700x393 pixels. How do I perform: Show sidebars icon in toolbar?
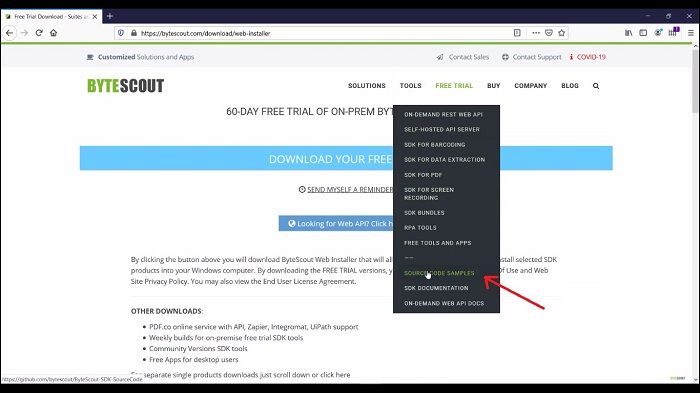coord(643,33)
